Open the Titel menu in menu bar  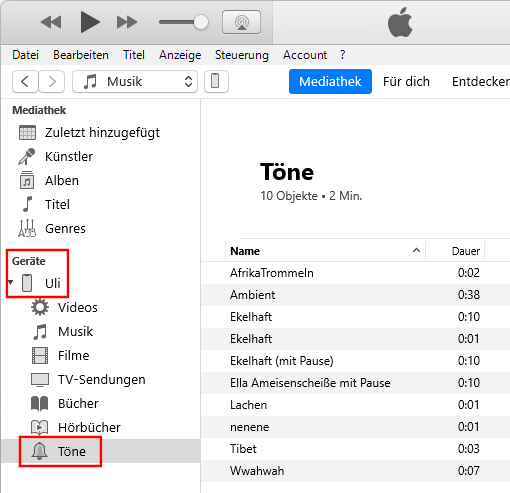tap(134, 55)
